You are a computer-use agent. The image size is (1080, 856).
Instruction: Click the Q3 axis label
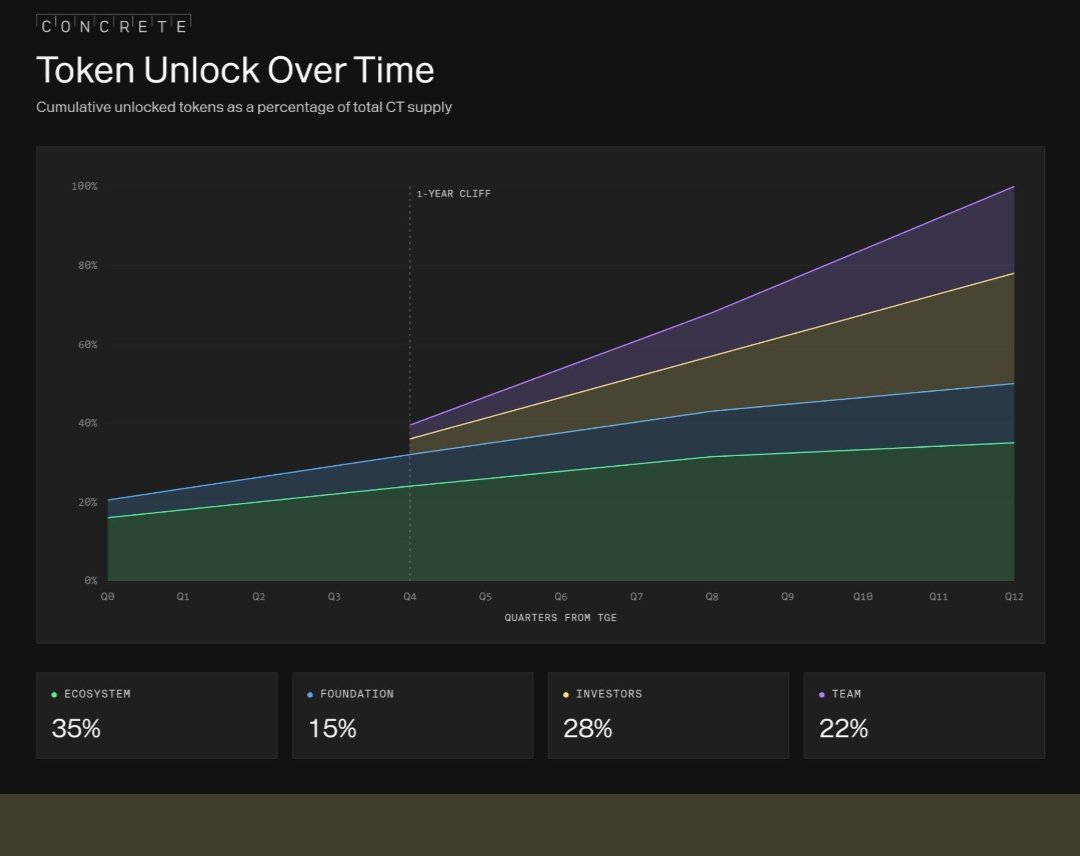334,596
